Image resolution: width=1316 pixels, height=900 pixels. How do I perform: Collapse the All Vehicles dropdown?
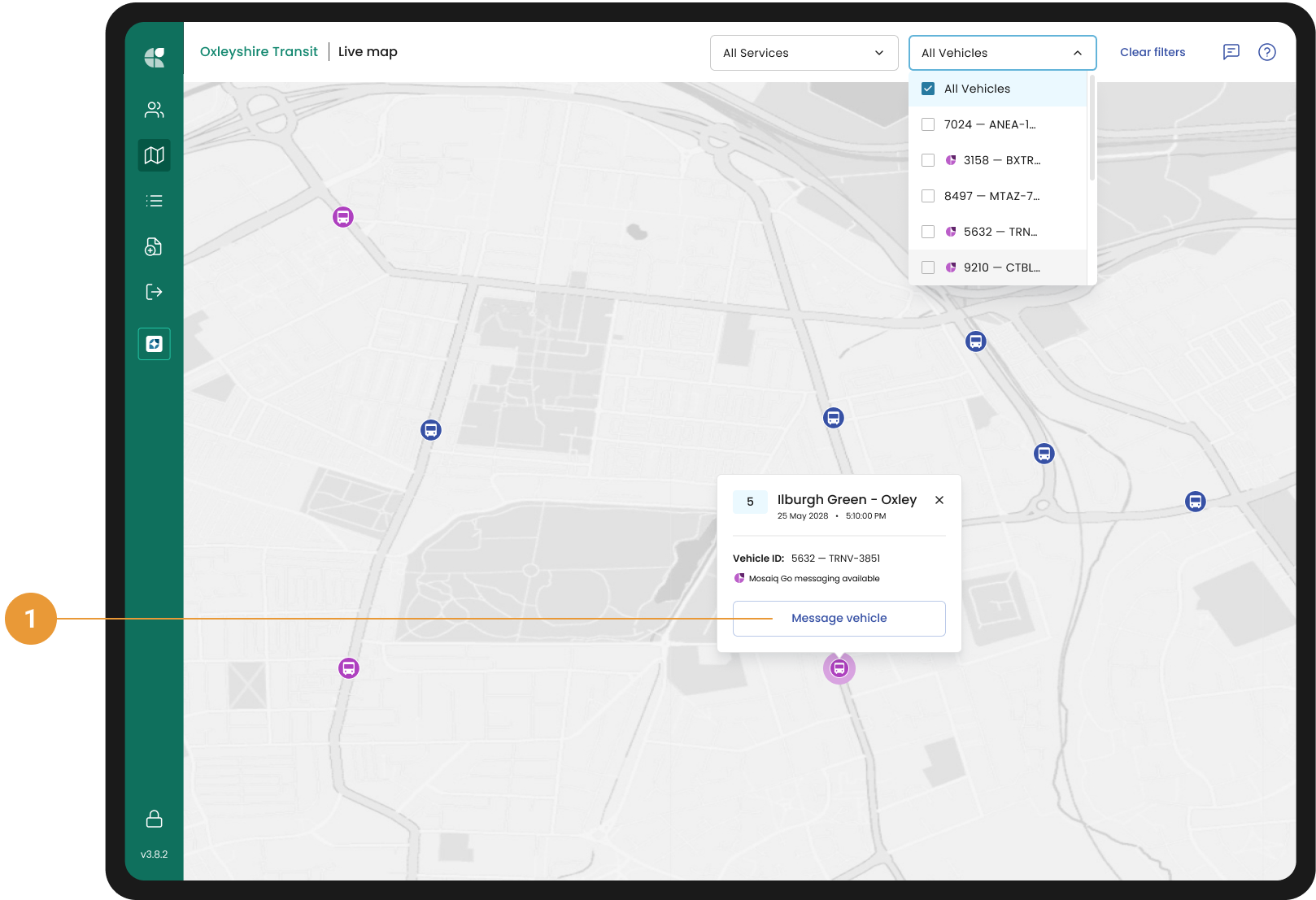[1002, 53]
